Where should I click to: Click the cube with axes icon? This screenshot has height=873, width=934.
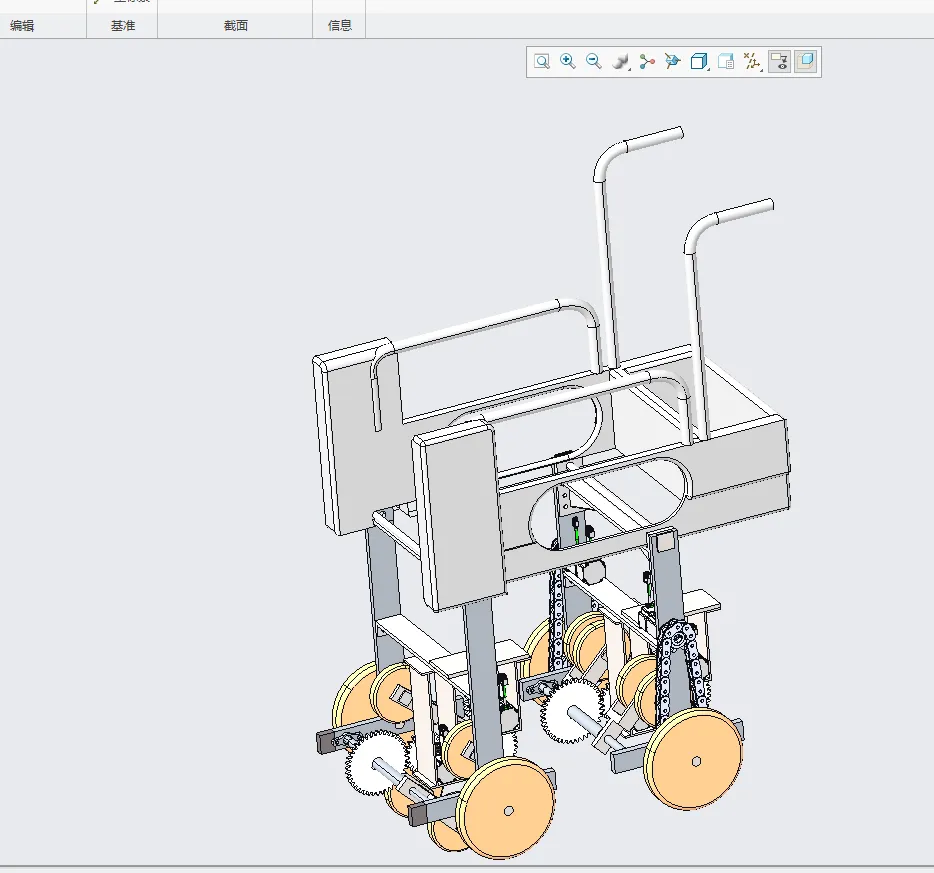tap(672, 62)
